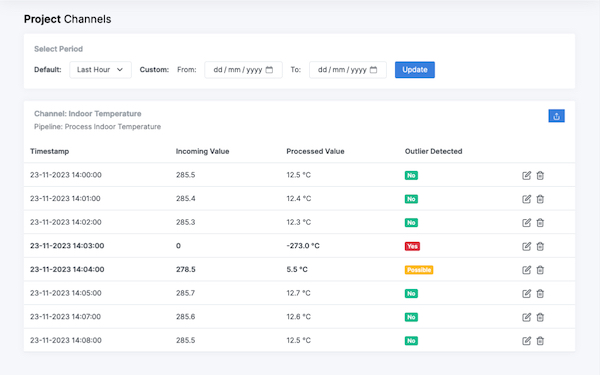Viewport: 600px width, 375px height.
Task: Select timestamp 23-11-2023 14:08:00
Action: pos(66,340)
